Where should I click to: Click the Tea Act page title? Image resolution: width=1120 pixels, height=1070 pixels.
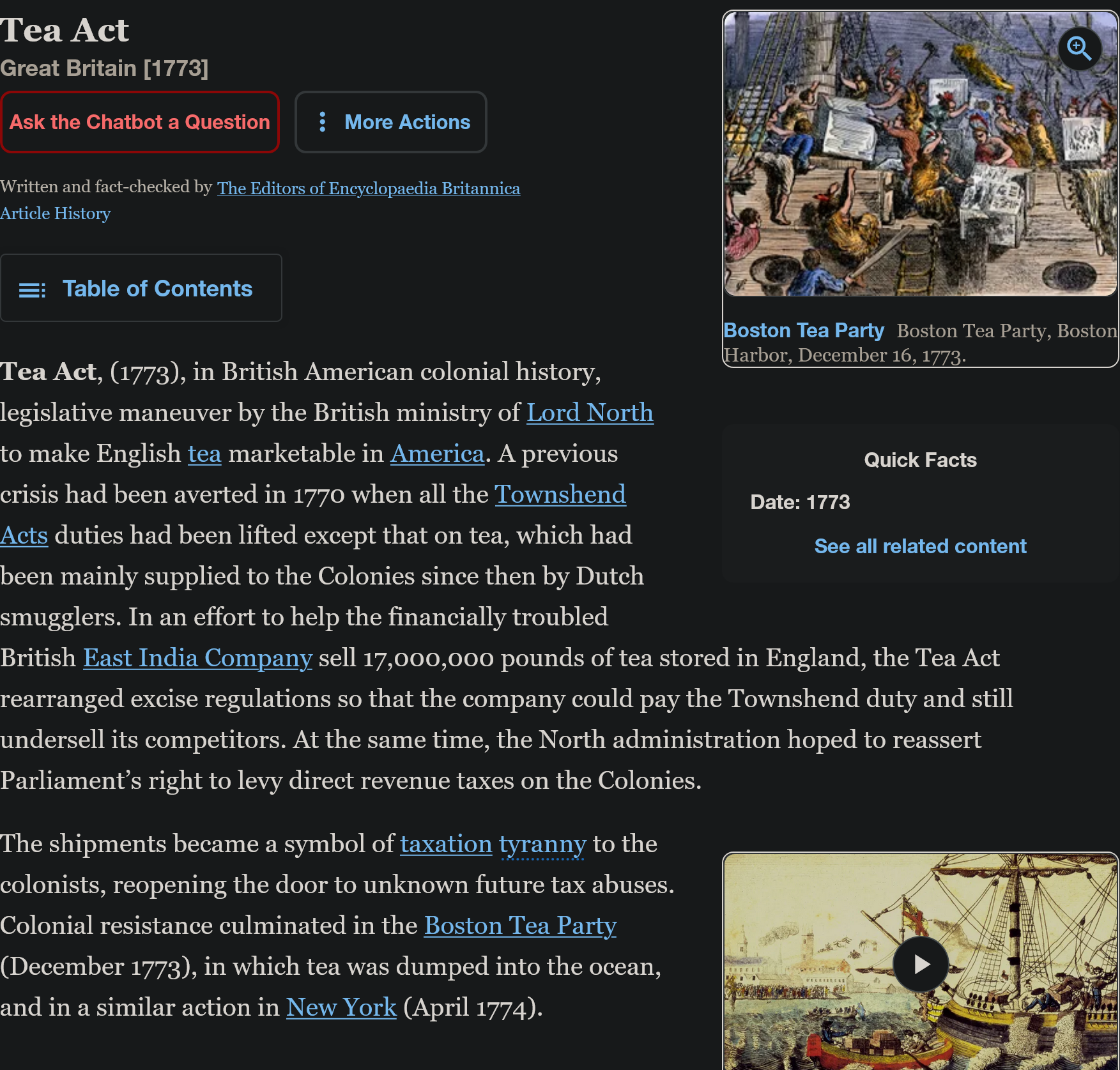[x=65, y=30]
